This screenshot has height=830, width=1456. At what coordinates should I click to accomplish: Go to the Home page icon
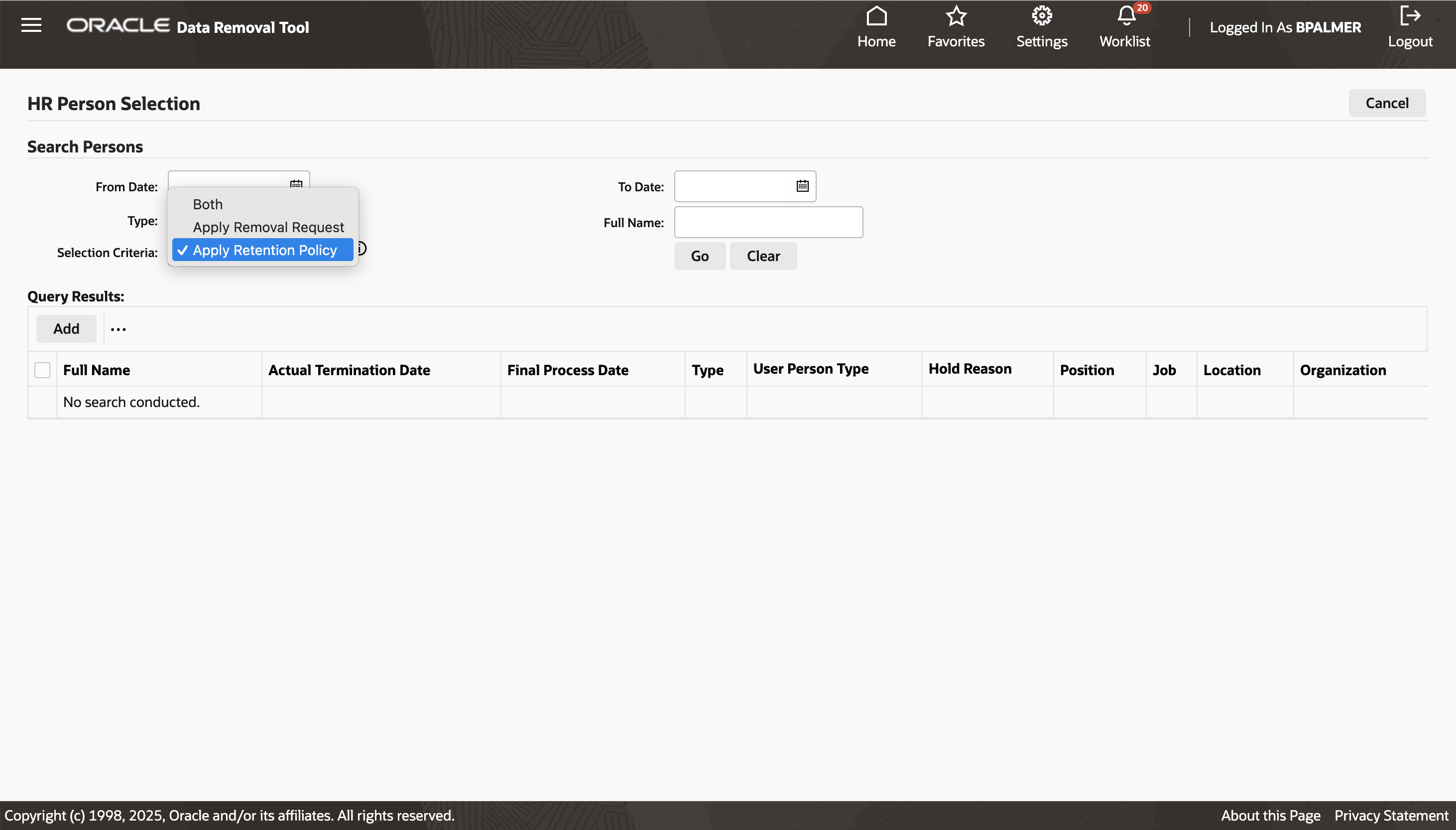[876, 16]
